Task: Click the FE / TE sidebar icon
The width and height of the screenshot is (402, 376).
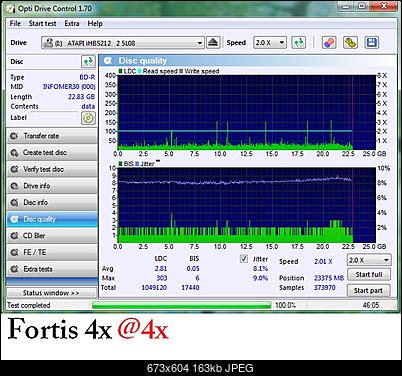Action: [x=14, y=252]
